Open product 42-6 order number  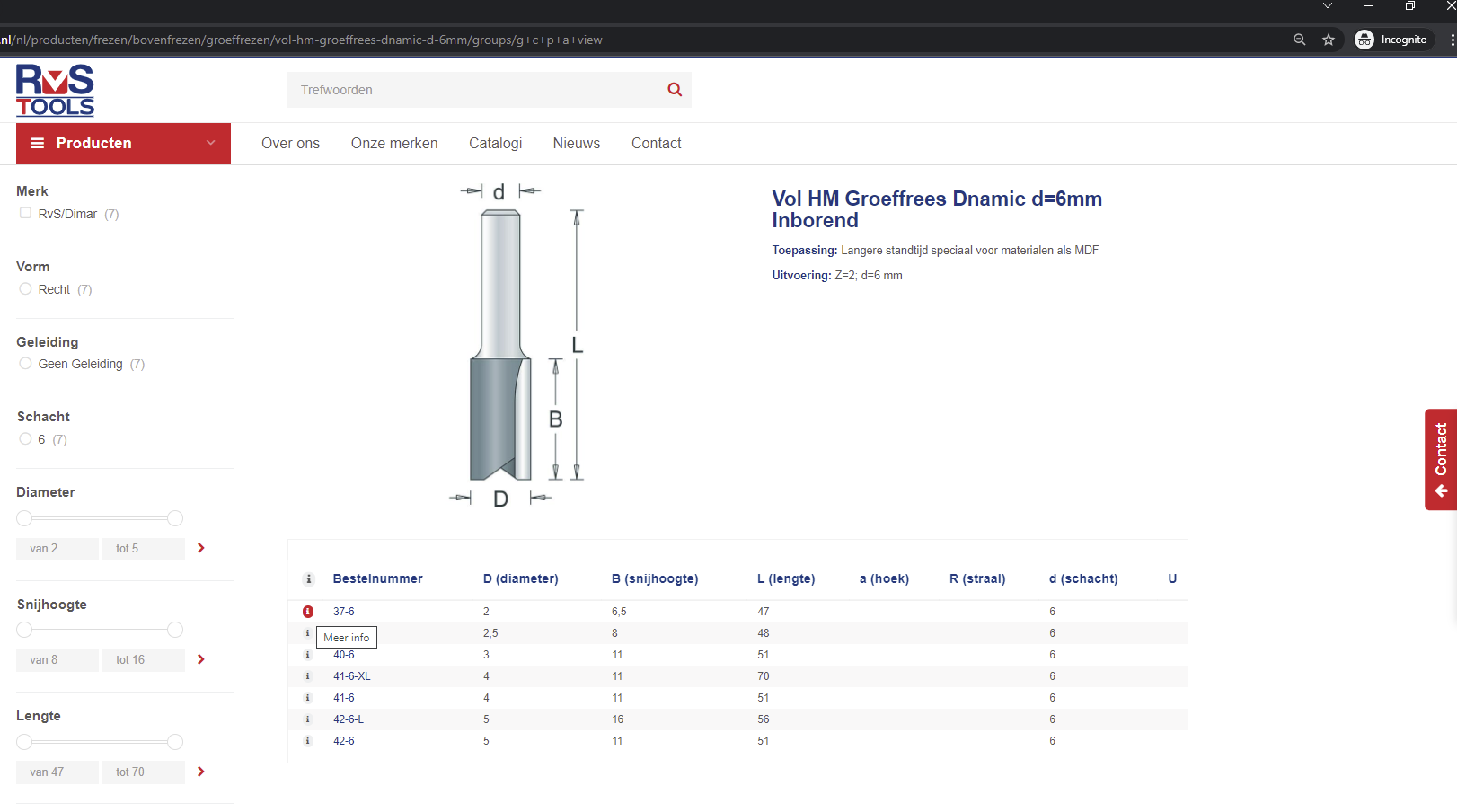pyautogui.click(x=344, y=741)
